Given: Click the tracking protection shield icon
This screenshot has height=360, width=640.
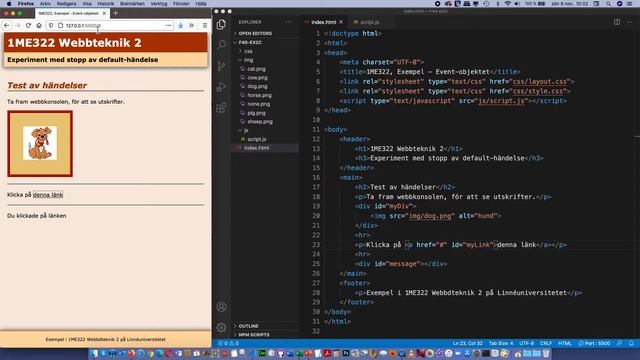Looking at the screenshot, I should tap(51, 25).
